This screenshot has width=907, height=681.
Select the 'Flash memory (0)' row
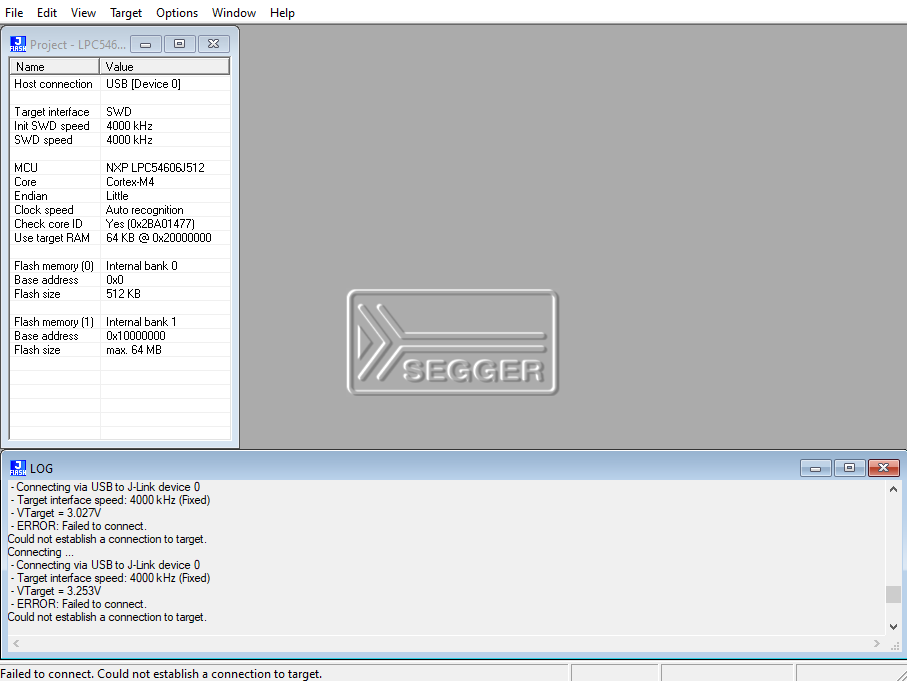pyautogui.click(x=120, y=266)
